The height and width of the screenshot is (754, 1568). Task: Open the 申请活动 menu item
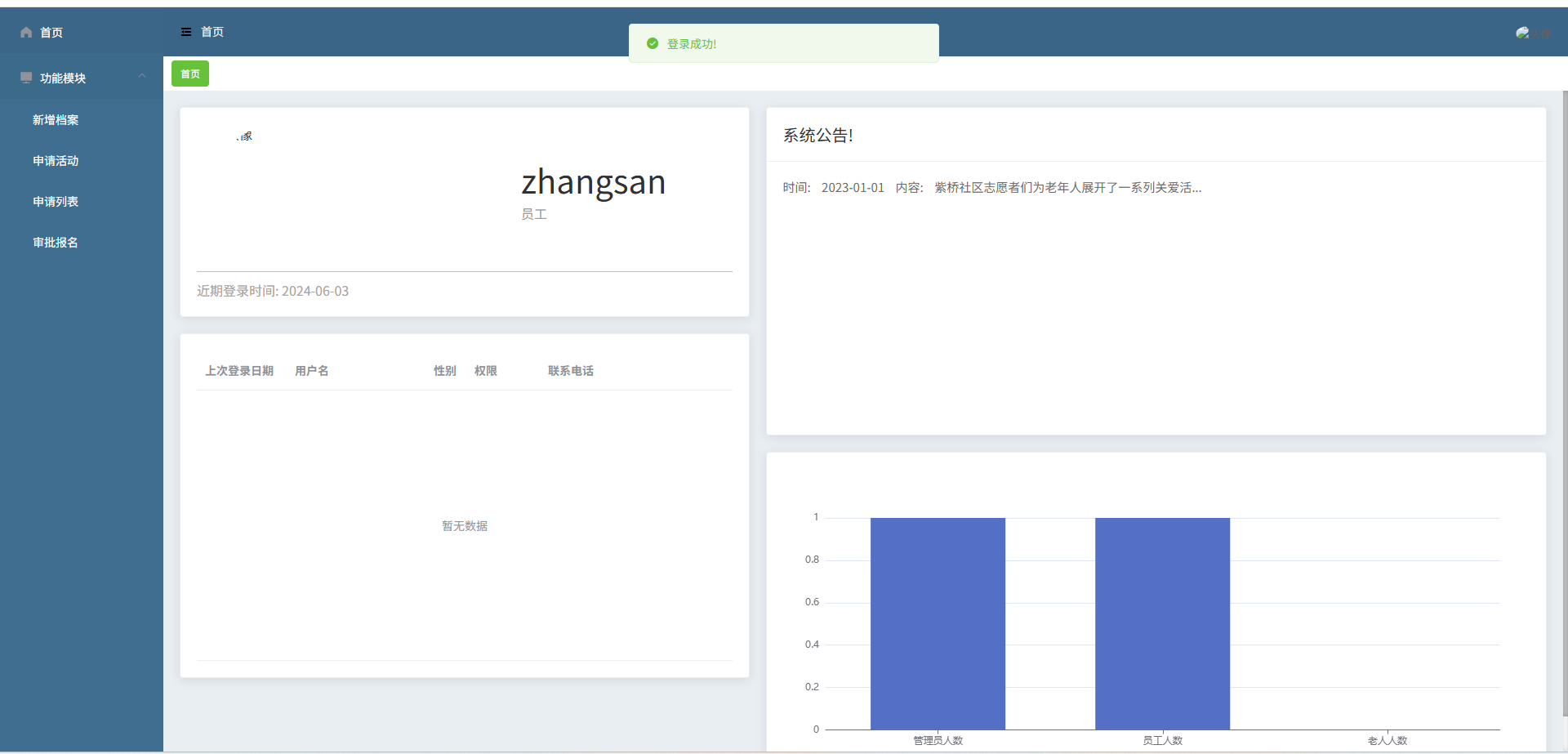[56, 161]
